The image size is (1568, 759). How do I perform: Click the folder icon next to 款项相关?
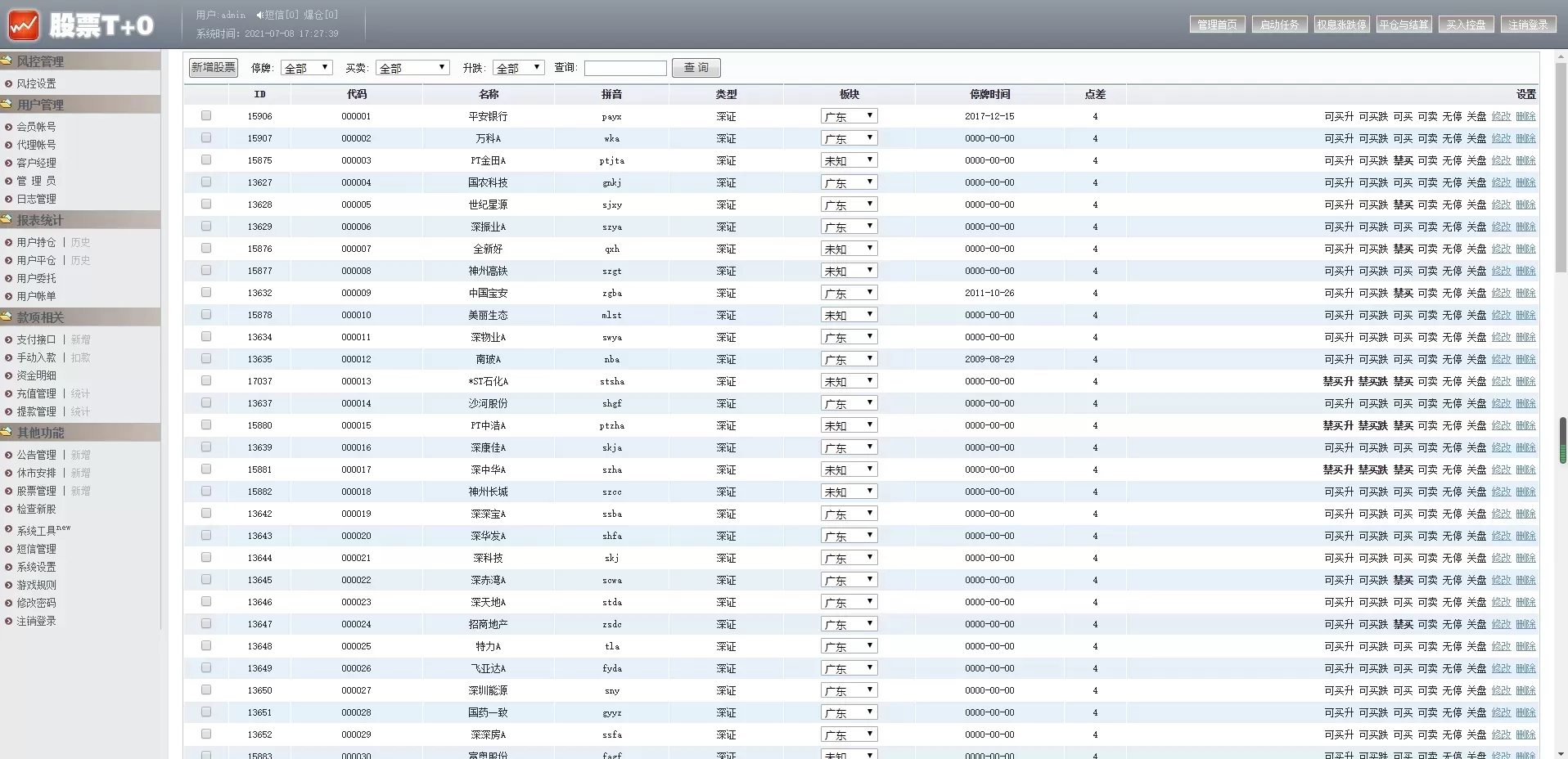pyautogui.click(x=7, y=317)
